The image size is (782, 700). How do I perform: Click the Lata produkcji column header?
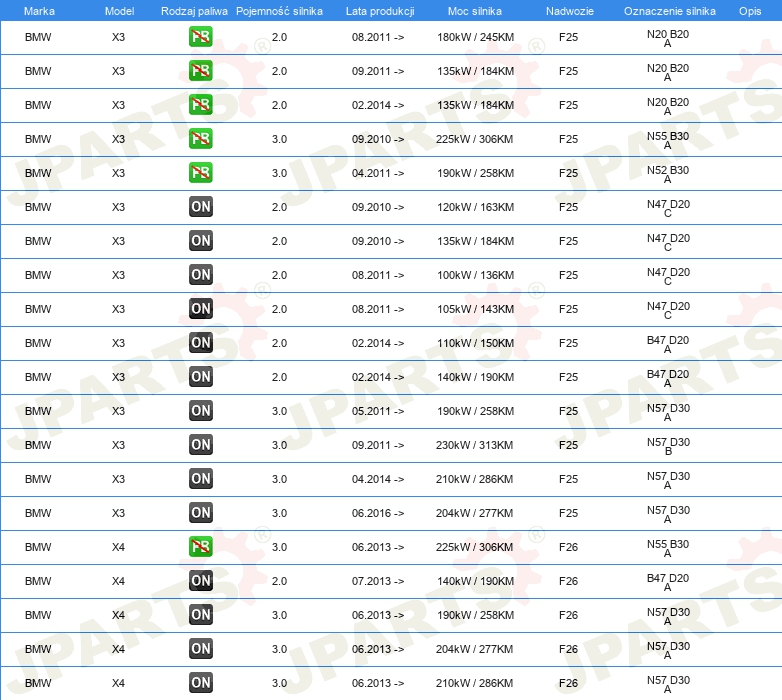380,11
